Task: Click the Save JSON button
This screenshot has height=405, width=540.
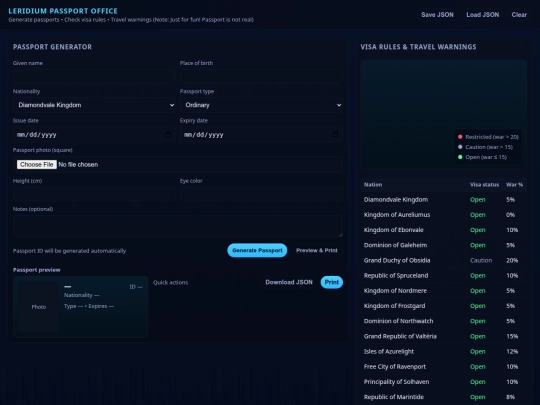Action: pyautogui.click(x=437, y=15)
